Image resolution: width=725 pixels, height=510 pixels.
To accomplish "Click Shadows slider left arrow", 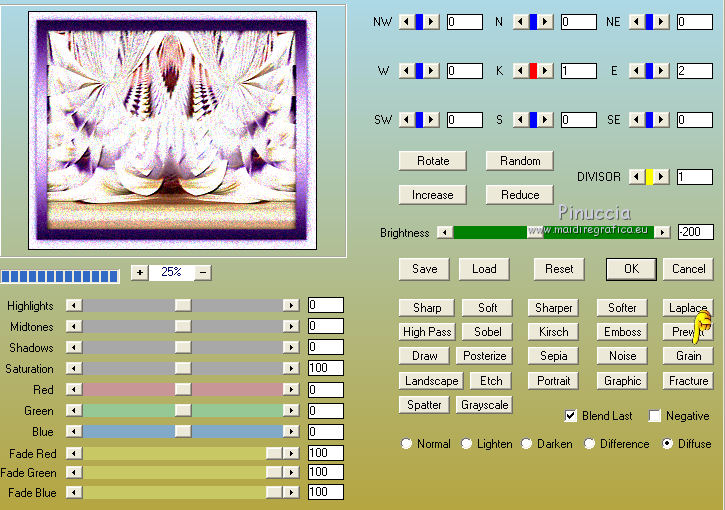I will click(x=74, y=347).
